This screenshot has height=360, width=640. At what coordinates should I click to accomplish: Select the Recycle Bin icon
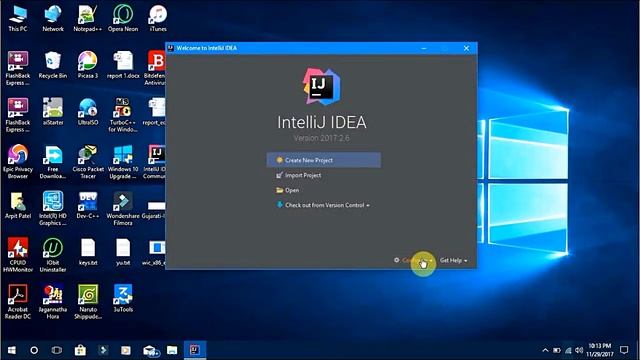point(53,65)
